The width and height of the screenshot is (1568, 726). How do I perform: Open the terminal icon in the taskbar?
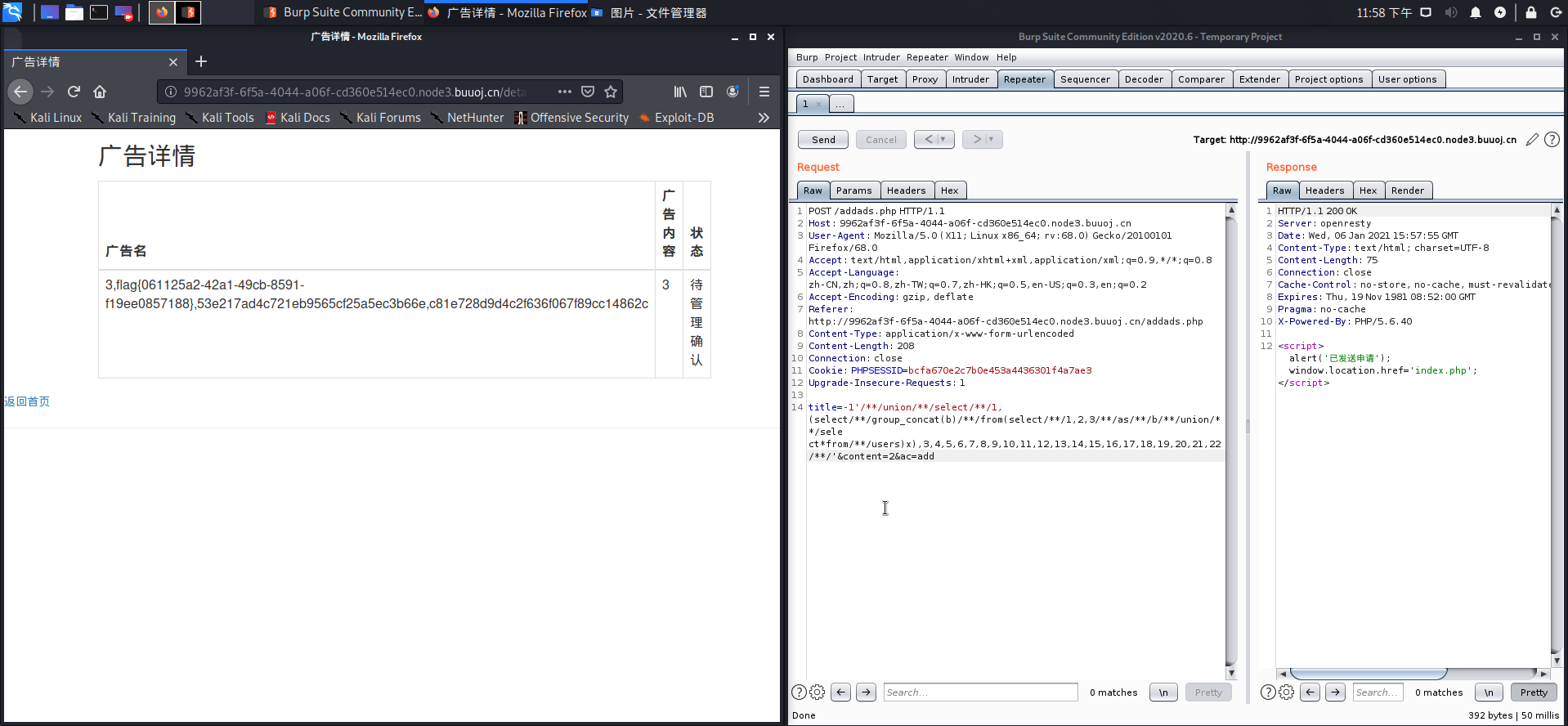click(x=99, y=12)
